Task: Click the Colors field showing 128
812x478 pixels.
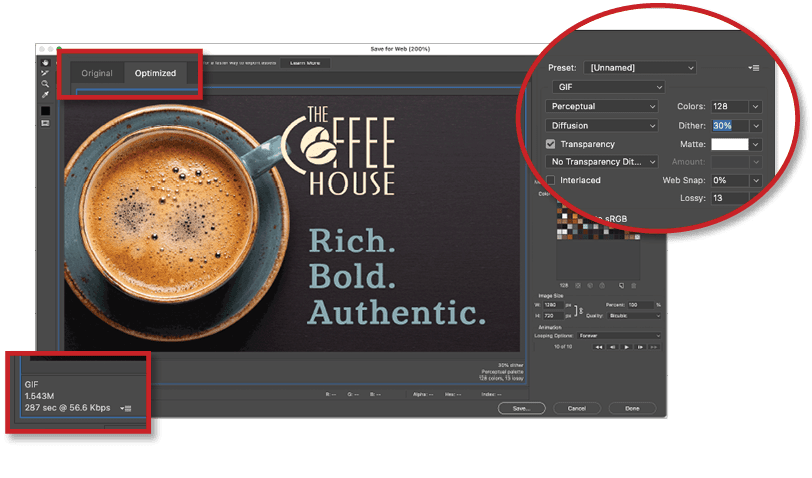Action: (730, 106)
